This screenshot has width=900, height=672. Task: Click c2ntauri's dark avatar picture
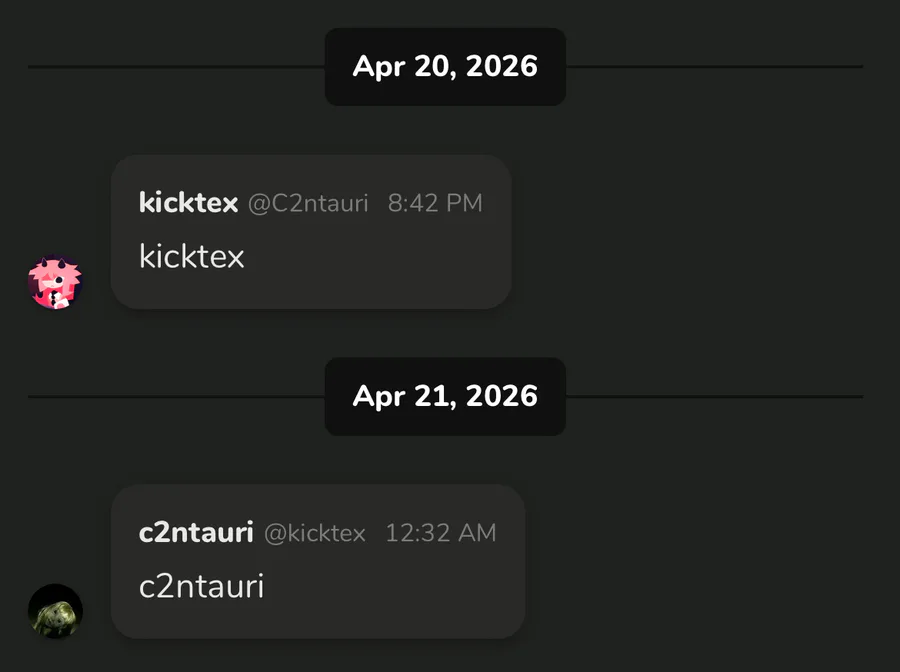[x=55, y=611]
